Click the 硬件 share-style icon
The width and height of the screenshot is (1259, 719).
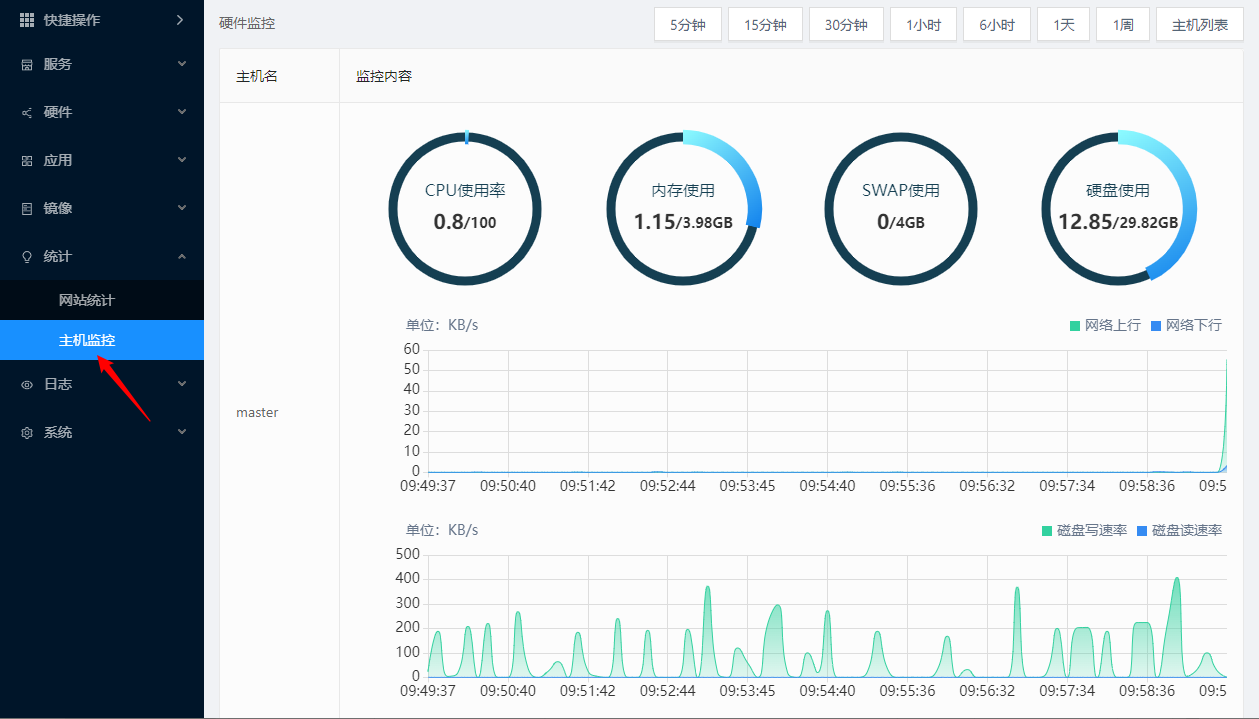tap(27, 112)
